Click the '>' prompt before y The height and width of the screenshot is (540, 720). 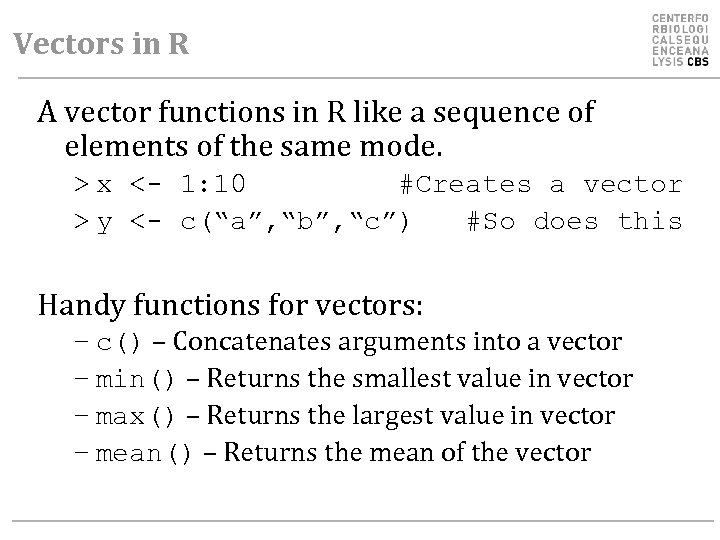click(79, 221)
